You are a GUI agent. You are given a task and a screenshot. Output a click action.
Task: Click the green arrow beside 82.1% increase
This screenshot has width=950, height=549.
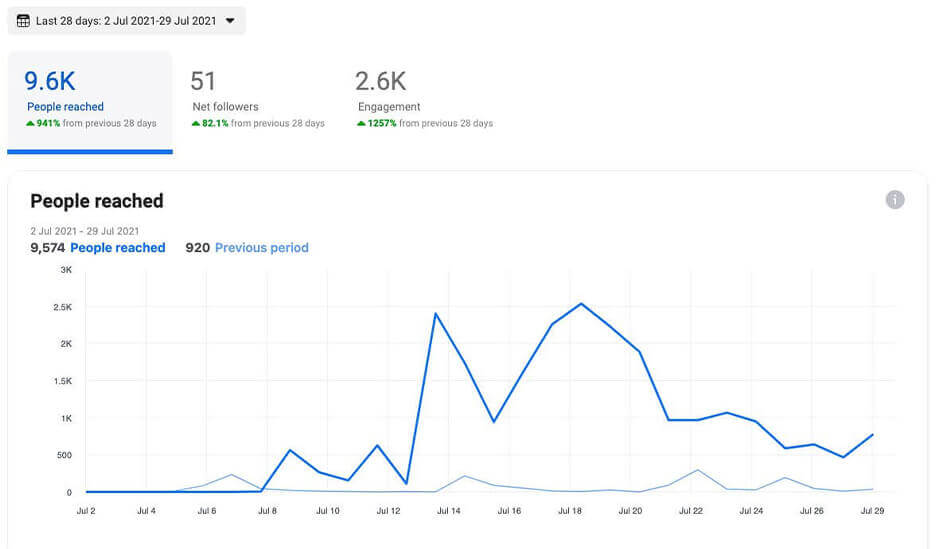[196, 124]
